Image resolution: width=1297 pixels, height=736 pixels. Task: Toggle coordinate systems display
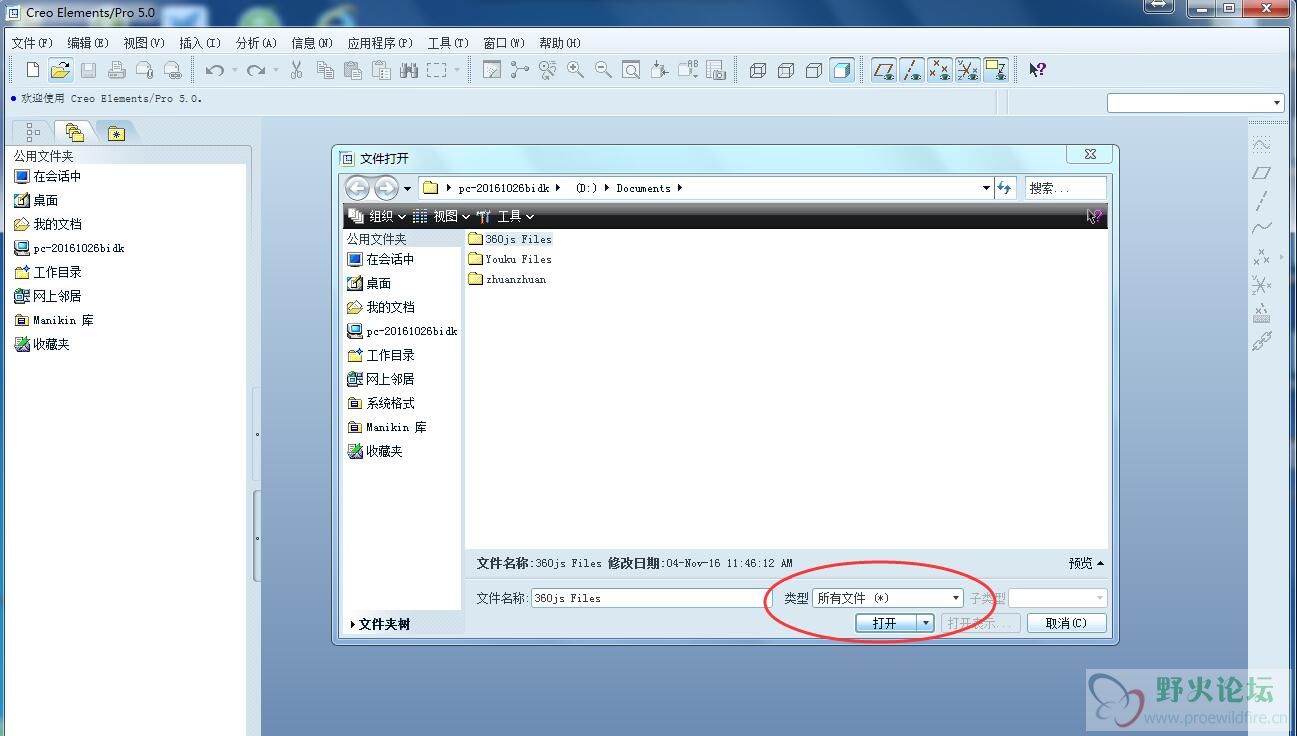click(x=967, y=70)
